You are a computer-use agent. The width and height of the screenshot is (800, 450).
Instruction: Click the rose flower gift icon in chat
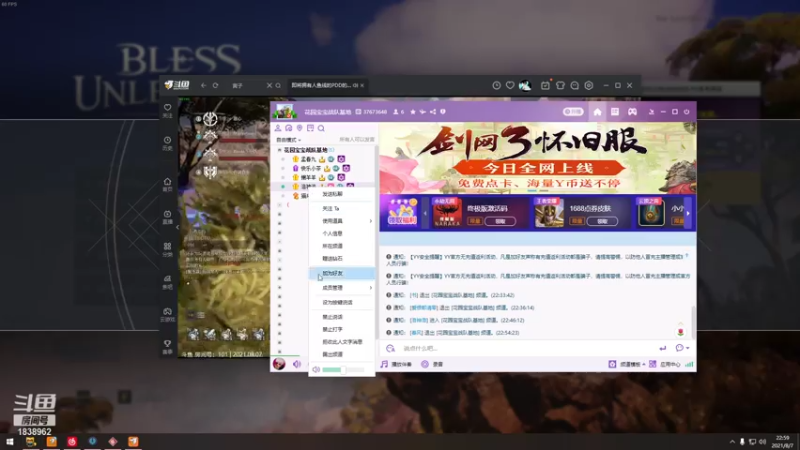pos(681,332)
